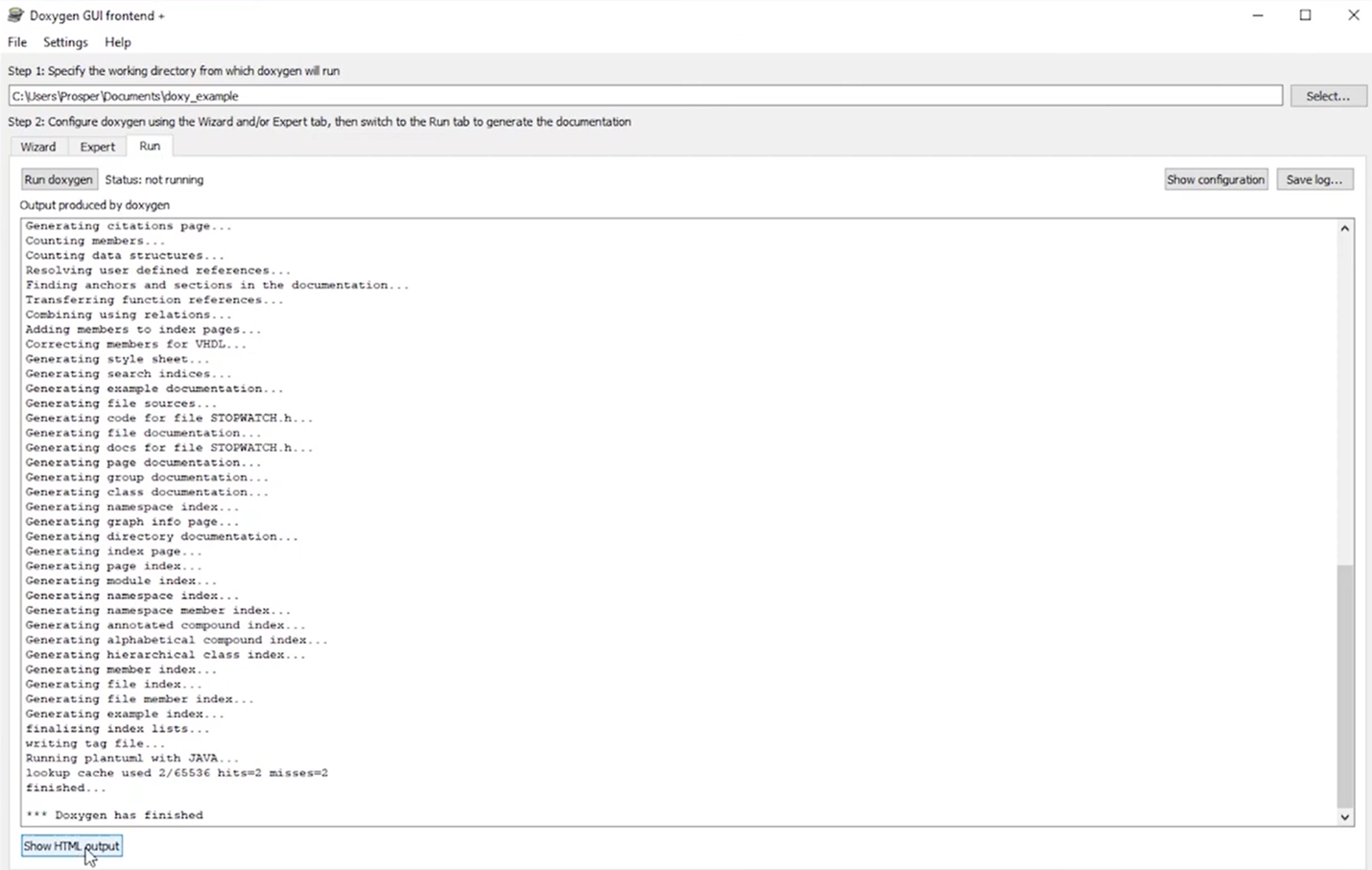This screenshot has height=870, width=1372.
Task: Click the Run doxygen button
Action: 59,179
